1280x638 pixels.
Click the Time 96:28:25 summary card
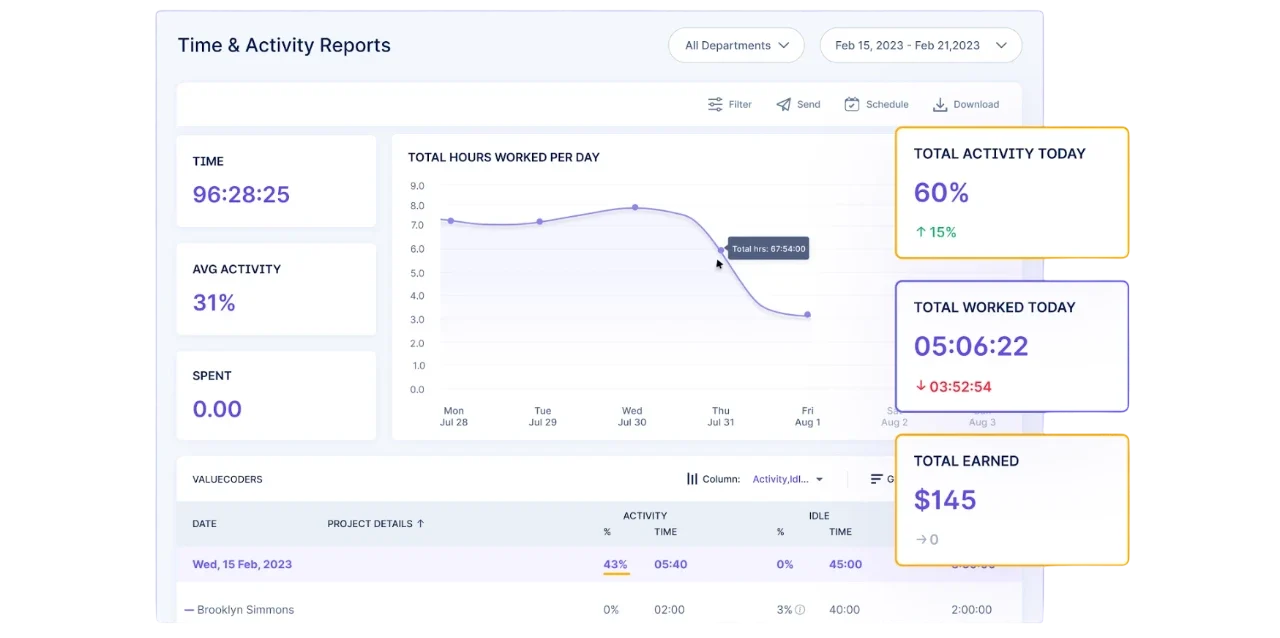tap(276, 181)
